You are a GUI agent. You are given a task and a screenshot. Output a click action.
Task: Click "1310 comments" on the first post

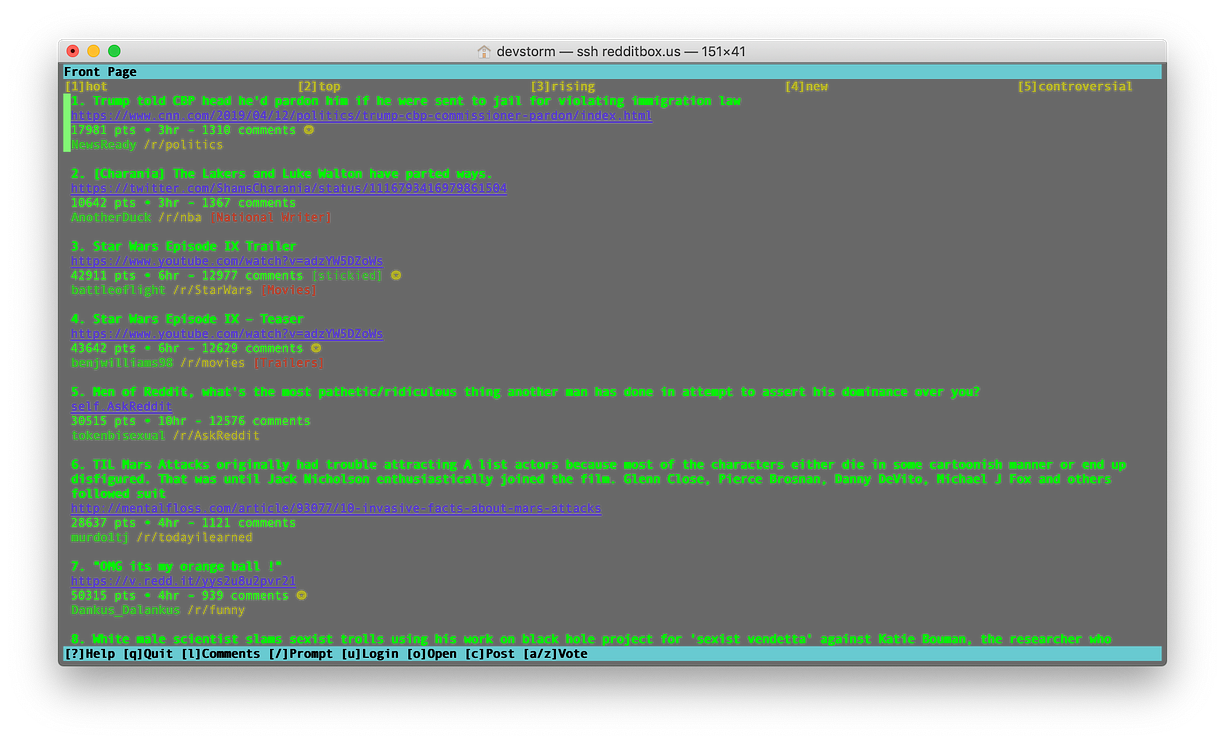[249, 130]
